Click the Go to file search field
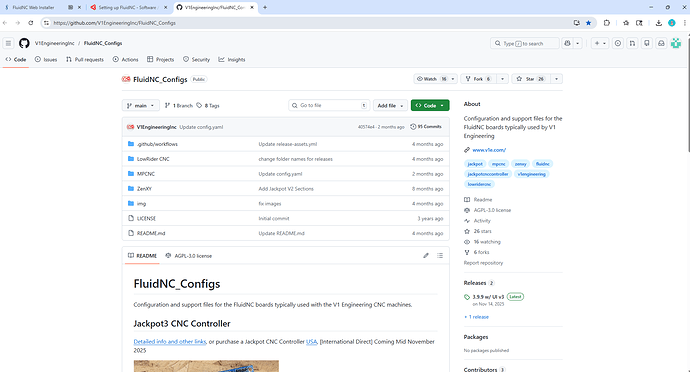 coord(329,106)
